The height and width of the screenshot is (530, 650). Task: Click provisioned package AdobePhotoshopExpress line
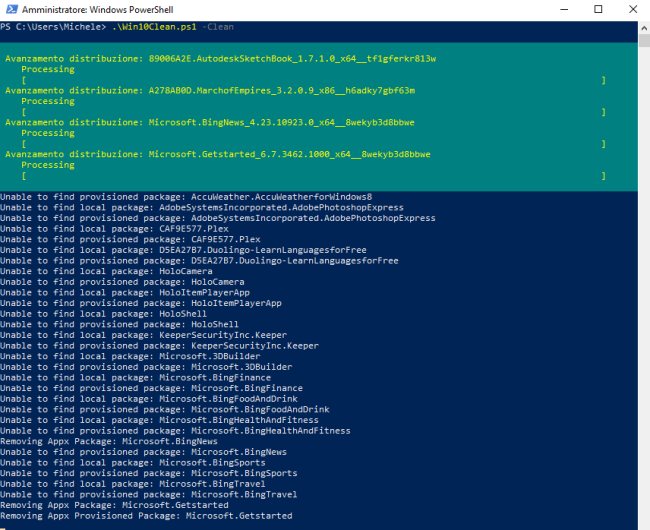point(218,218)
